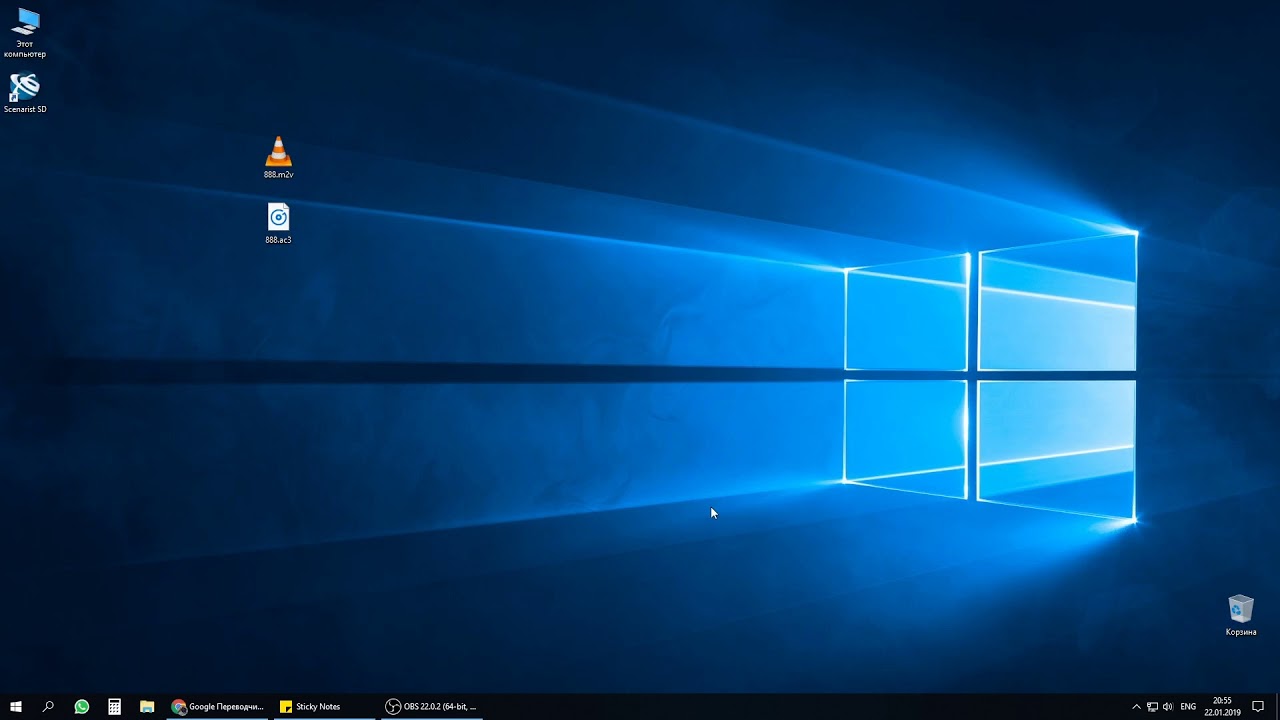Show hidden system tray icons
This screenshot has height=720, width=1280.
pyautogui.click(x=1136, y=706)
